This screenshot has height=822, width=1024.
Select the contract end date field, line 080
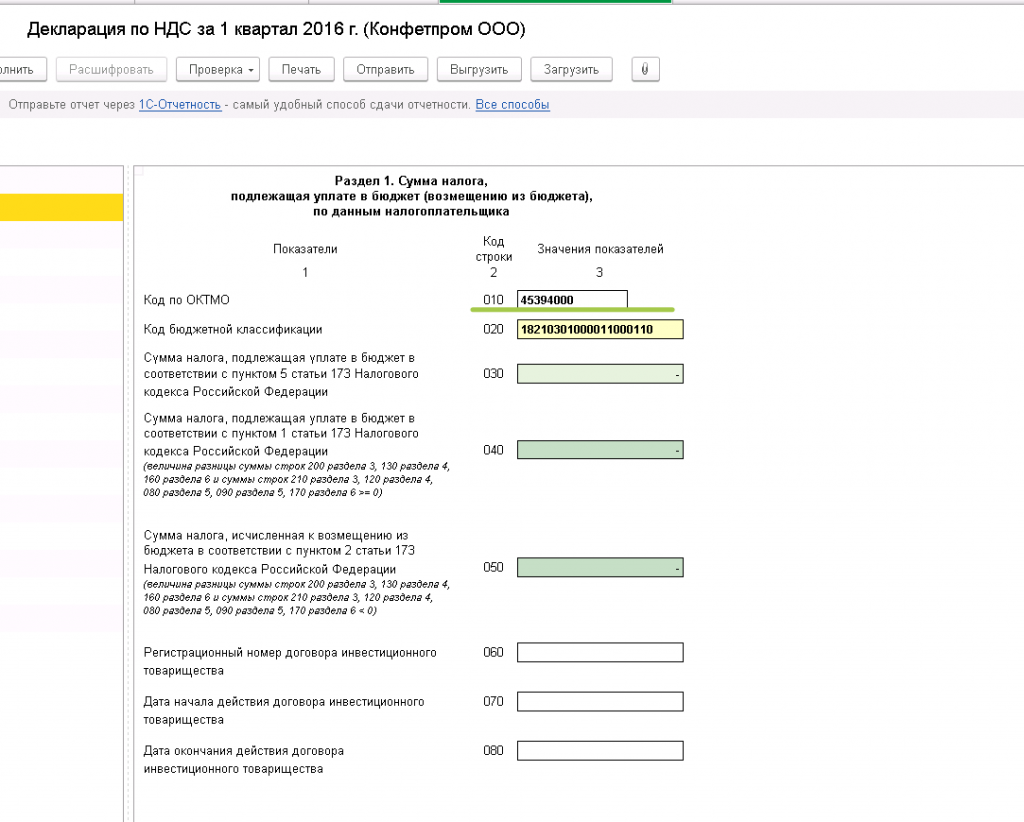(x=600, y=751)
